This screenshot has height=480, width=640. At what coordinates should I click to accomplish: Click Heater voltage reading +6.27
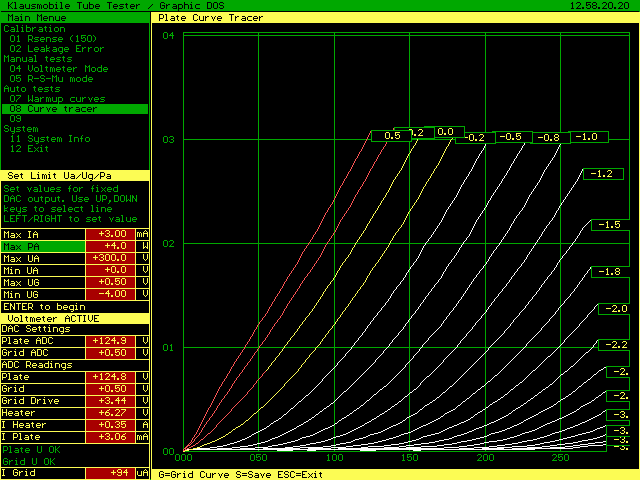pos(110,413)
